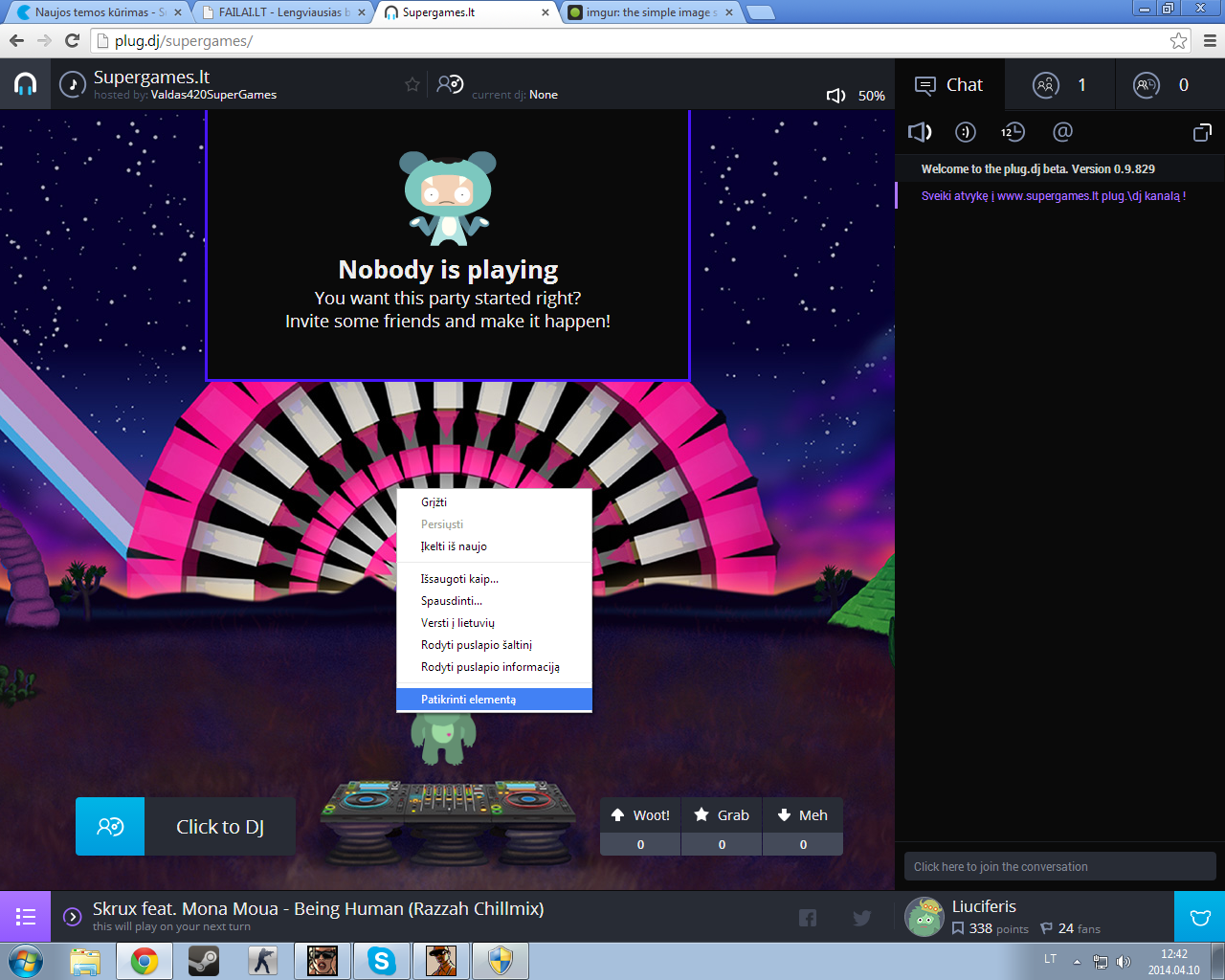
Task: Click the Woot! vote button
Action: tap(640, 815)
